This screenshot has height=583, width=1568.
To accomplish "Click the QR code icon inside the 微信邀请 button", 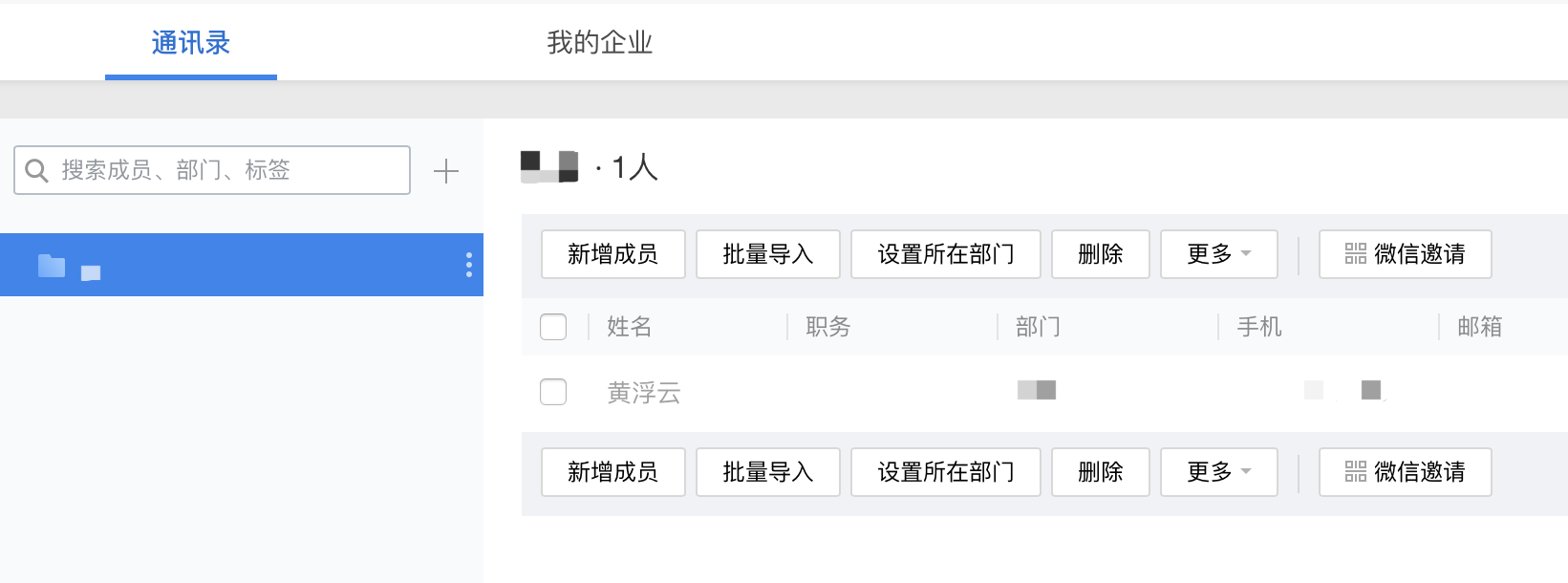I will tap(1356, 254).
